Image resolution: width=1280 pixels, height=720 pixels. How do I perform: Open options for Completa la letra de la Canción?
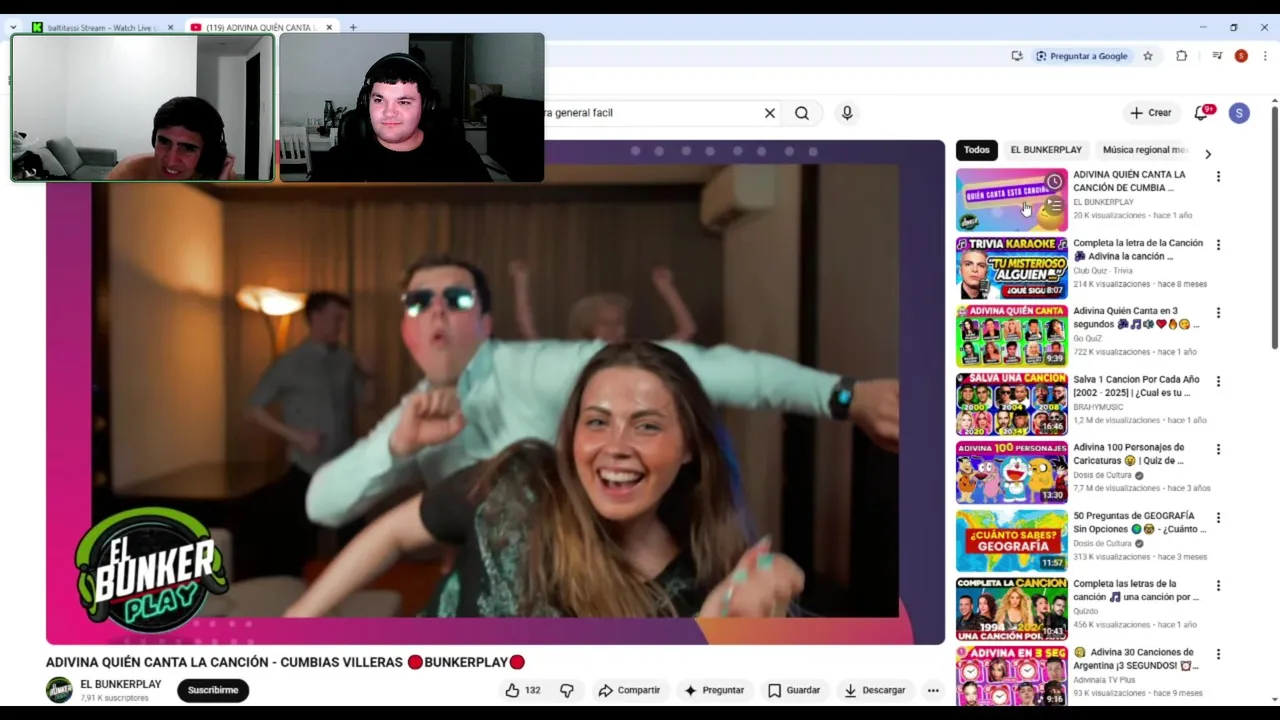(1218, 245)
